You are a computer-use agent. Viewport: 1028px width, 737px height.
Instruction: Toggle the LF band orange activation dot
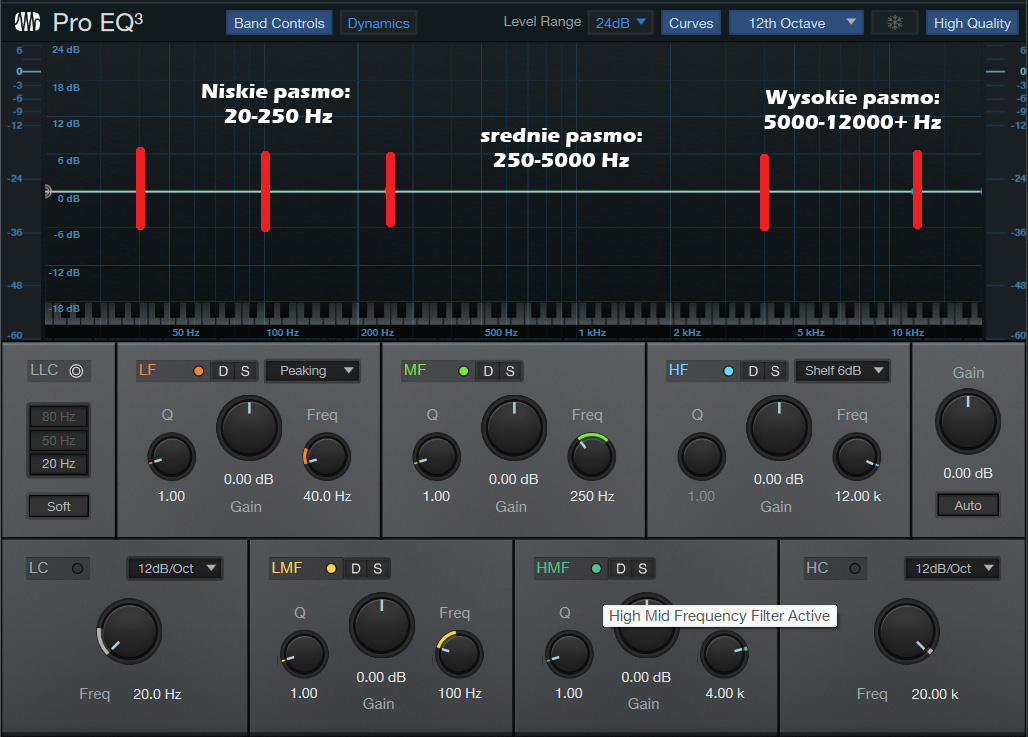198,371
